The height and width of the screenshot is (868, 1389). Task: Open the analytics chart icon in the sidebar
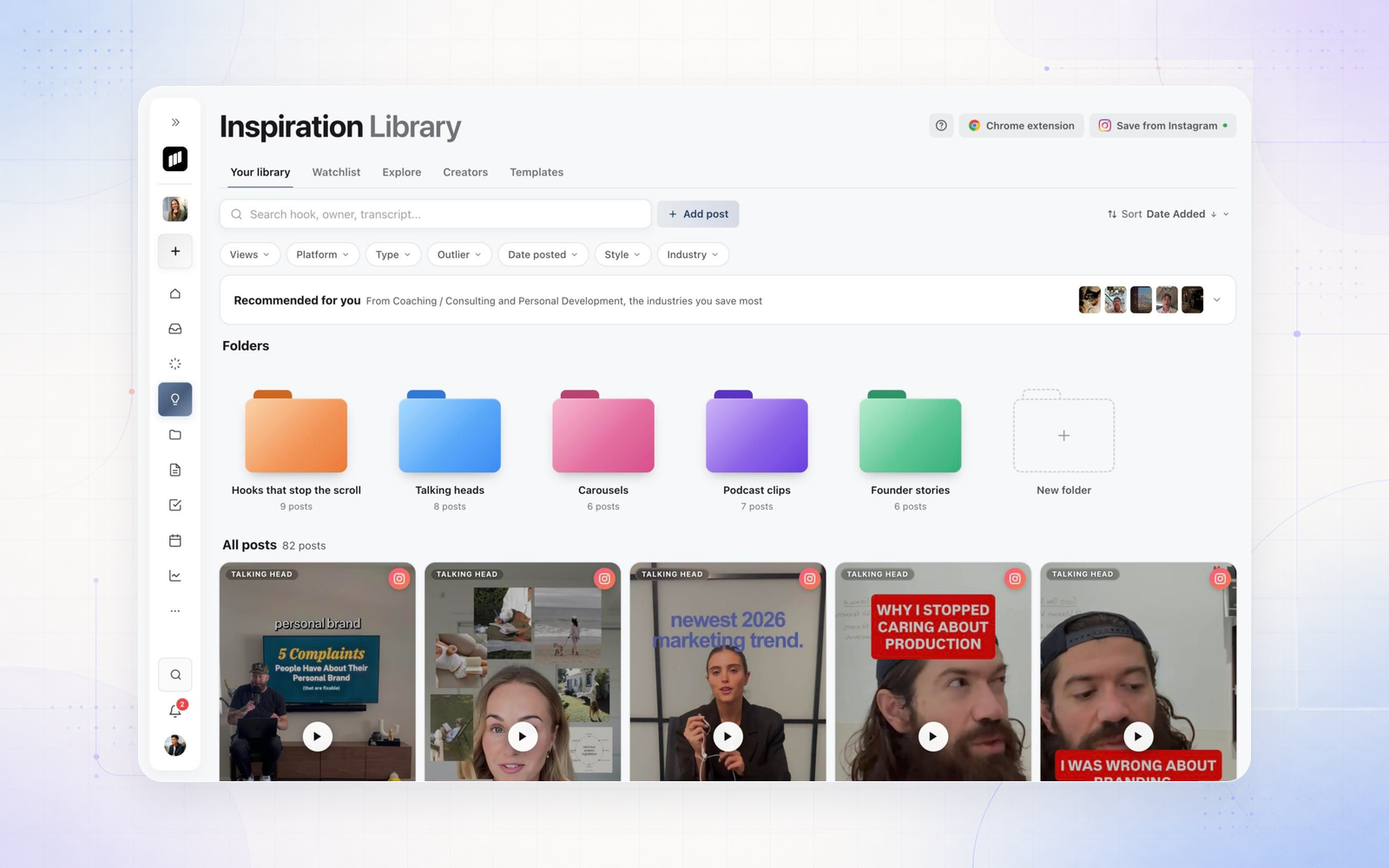point(175,575)
